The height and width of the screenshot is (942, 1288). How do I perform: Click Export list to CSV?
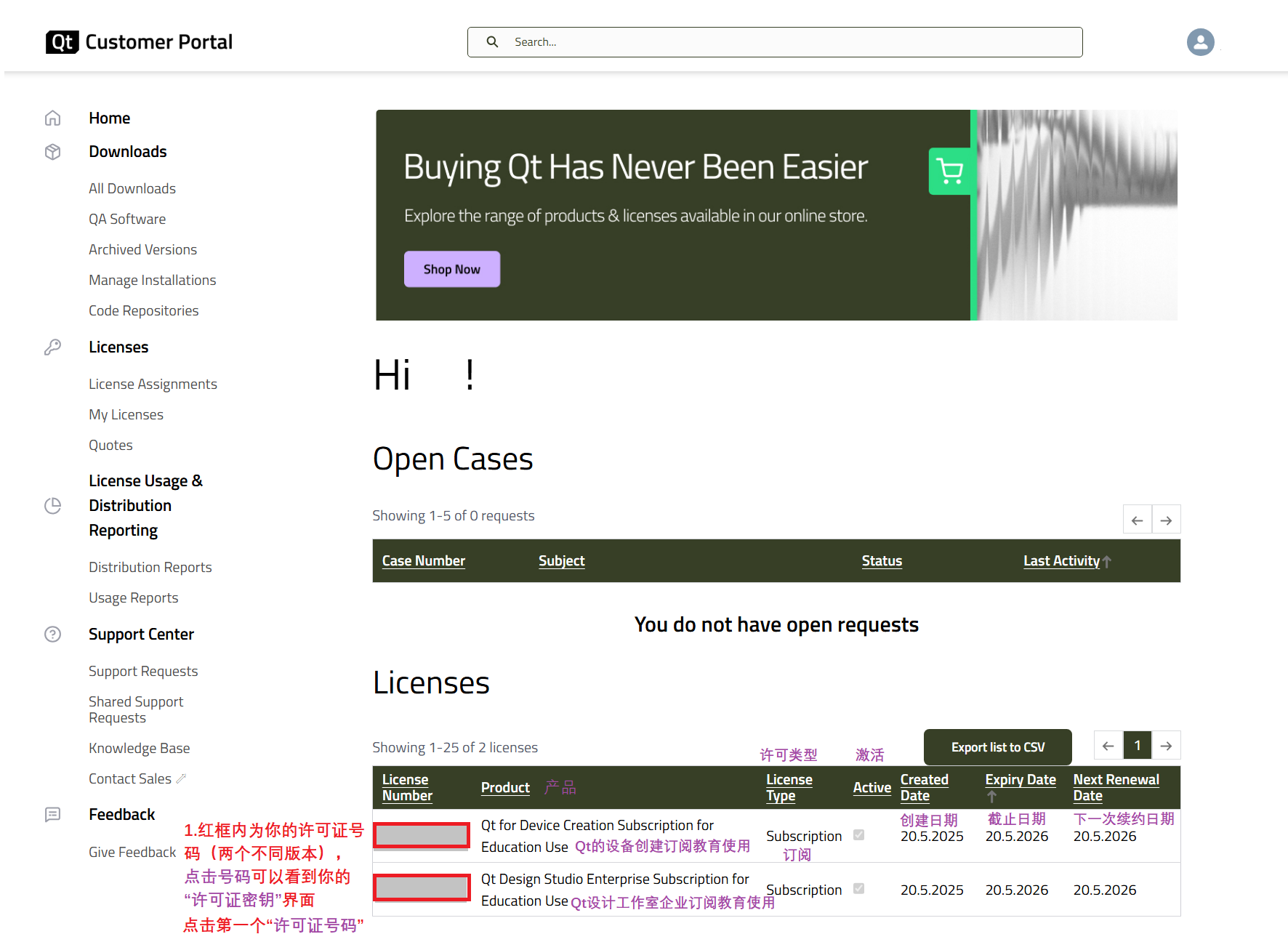point(997,747)
